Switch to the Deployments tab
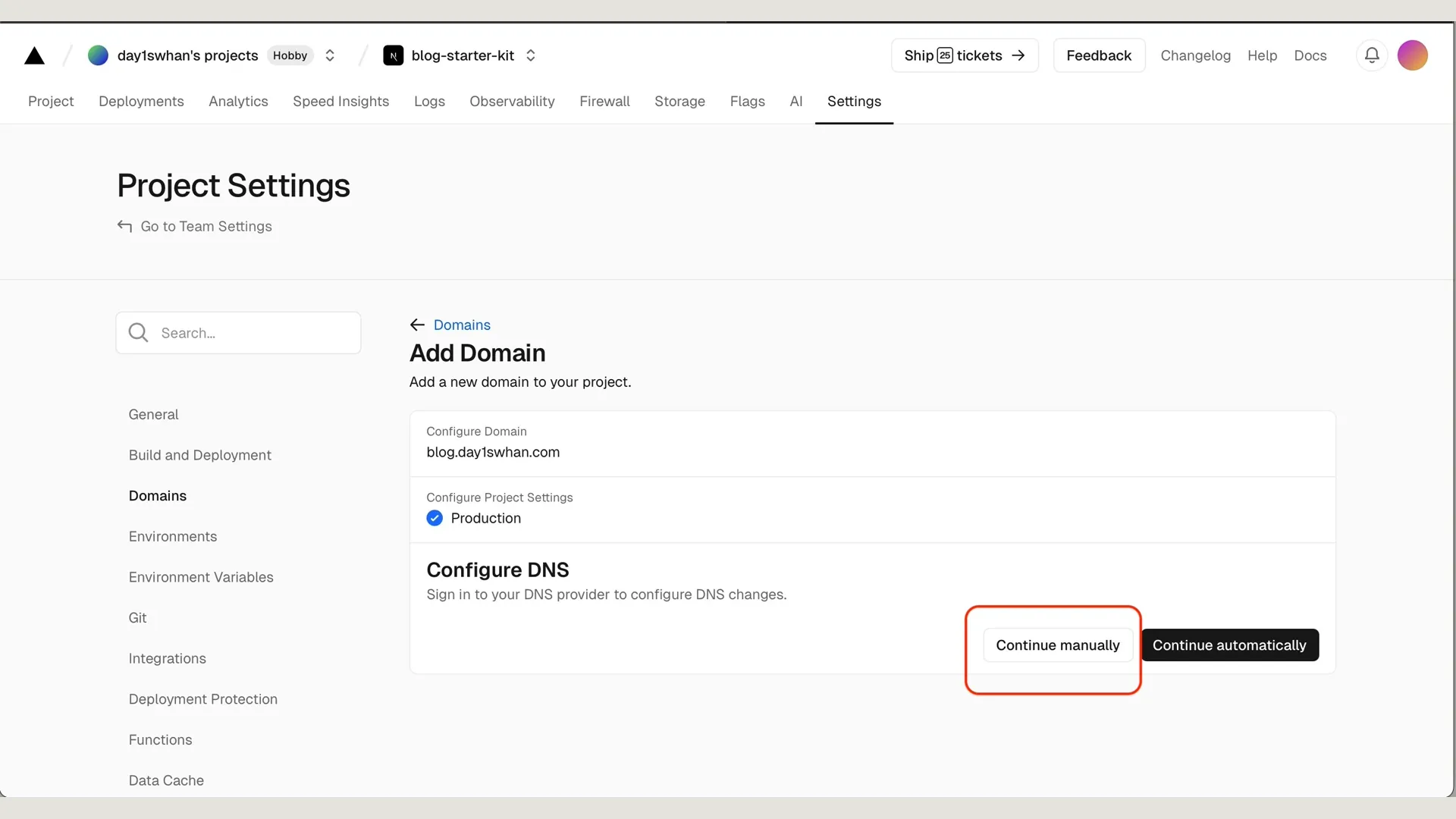This screenshot has height=819, width=1456. [x=141, y=101]
